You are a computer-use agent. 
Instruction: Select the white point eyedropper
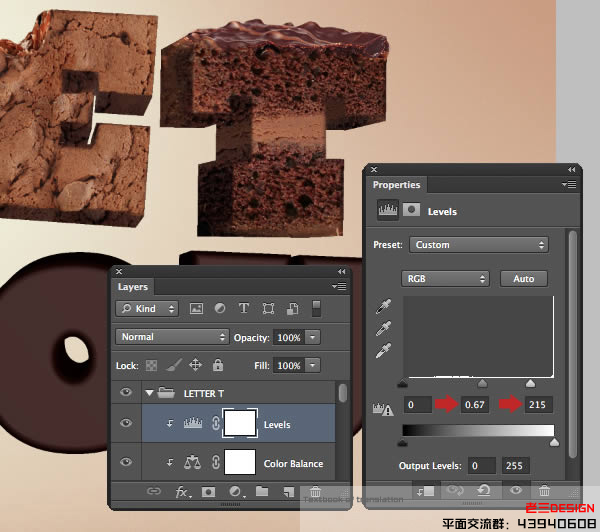(x=383, y=350)
